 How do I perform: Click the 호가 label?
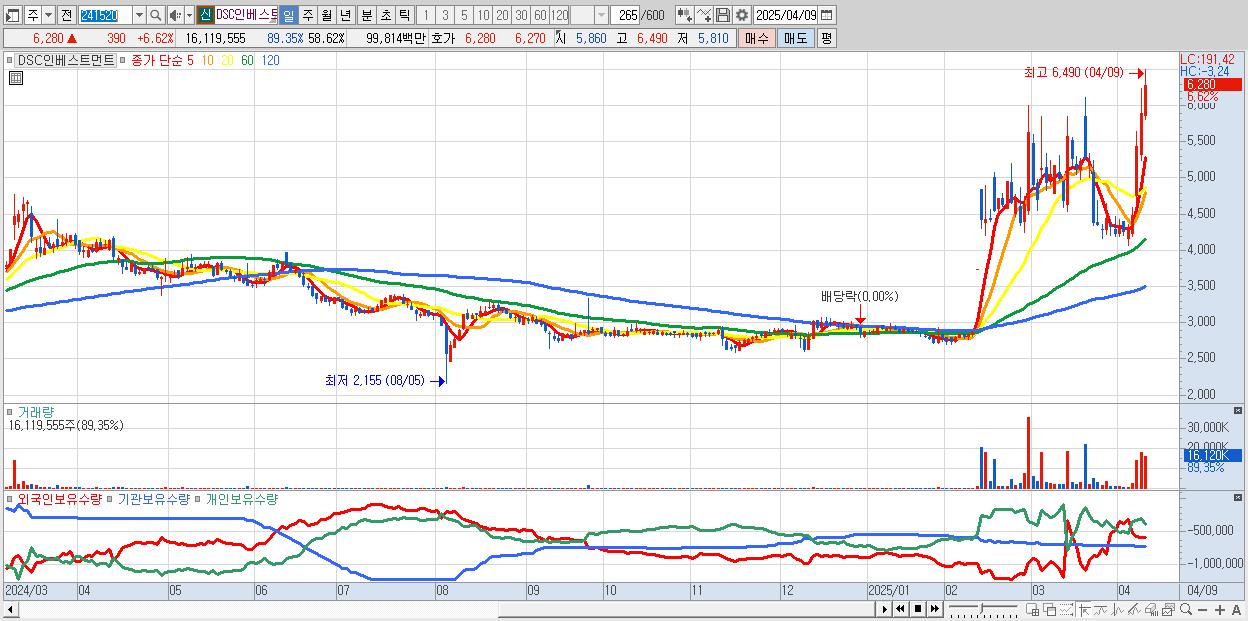(x=443, y=38)
